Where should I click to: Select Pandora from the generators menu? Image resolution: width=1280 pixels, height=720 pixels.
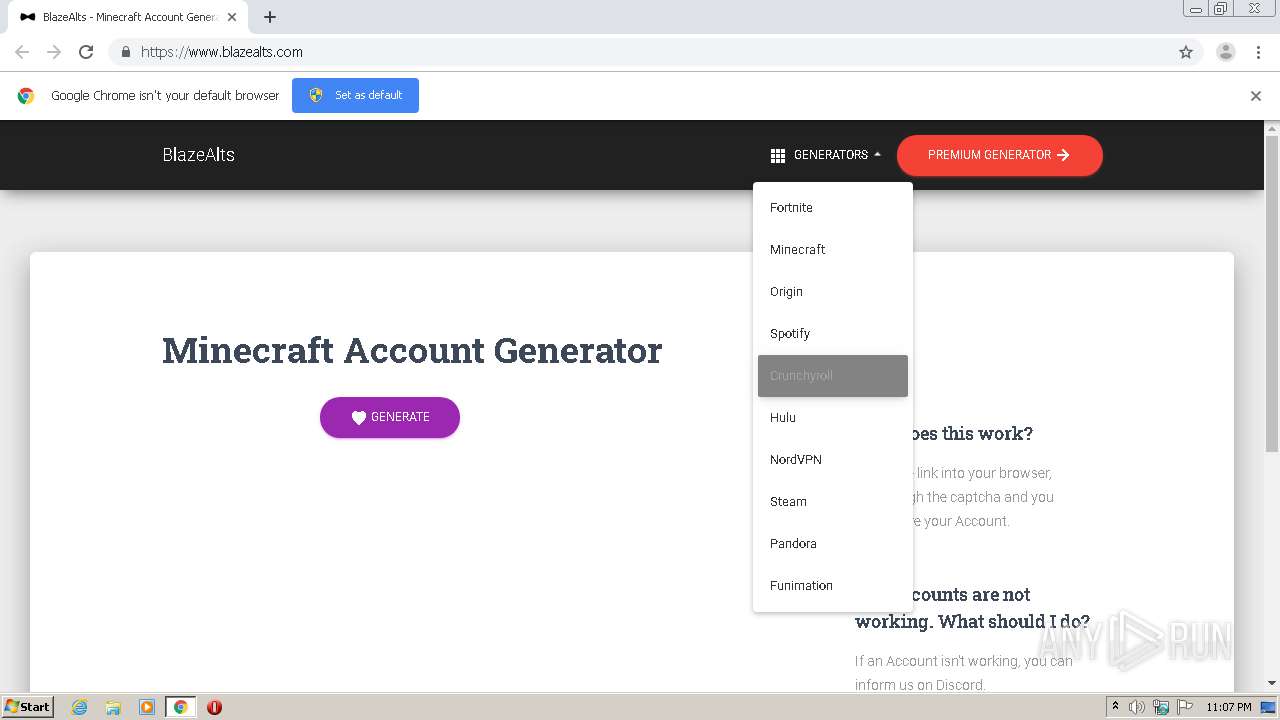pos(832,544)
